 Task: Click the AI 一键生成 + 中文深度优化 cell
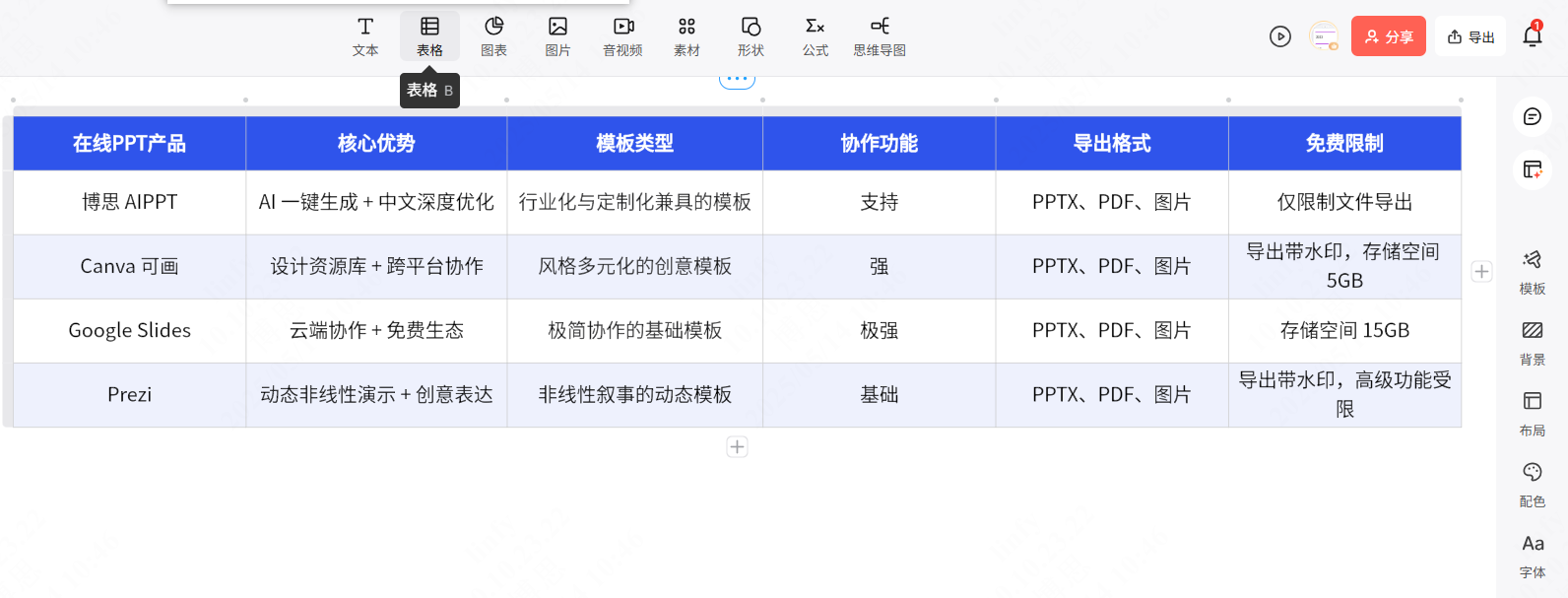pyautogui.click(x=376, y=202)
